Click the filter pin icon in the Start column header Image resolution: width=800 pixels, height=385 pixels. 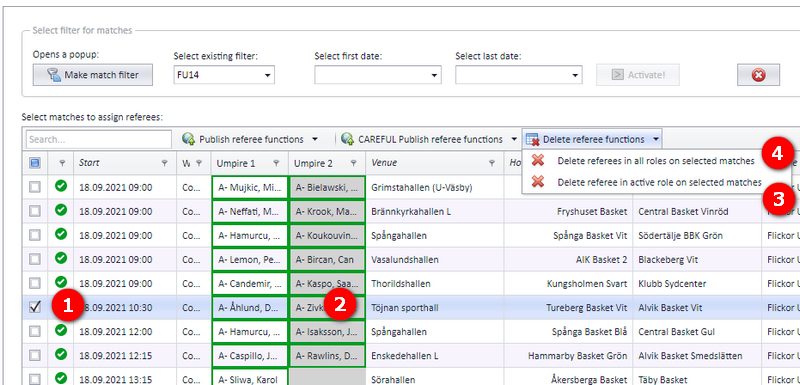[x=164, y=163]
